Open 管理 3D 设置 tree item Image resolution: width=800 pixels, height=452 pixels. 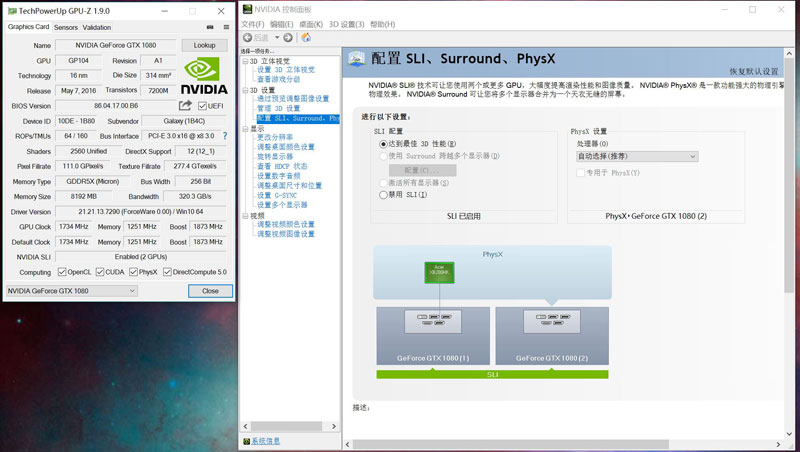279,108
